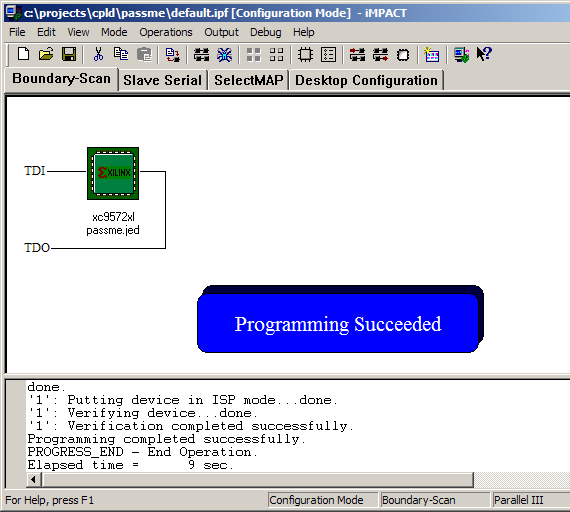
Task: Click the 'PROGRESS_END - End Operation.' log line
Action: click(x=142, y=452)
